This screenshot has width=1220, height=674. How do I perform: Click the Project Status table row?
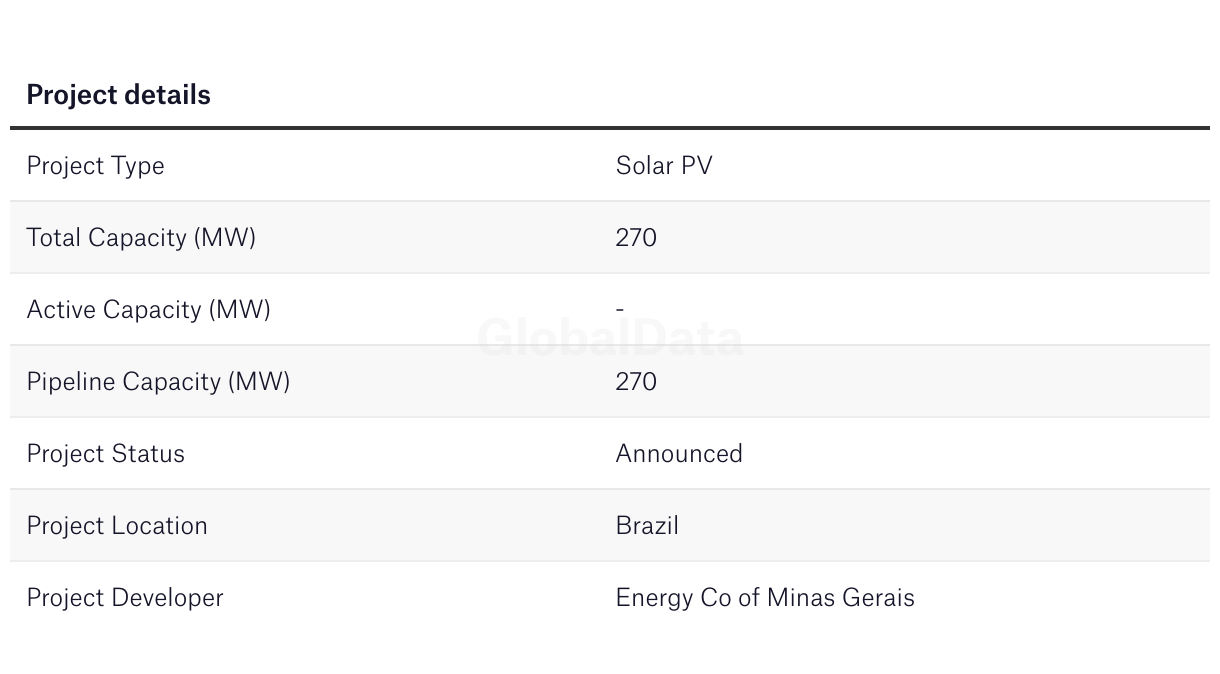coord(610,454)
